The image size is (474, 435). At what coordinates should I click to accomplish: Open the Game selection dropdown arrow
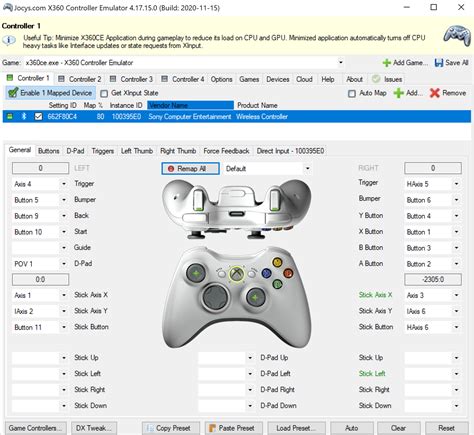(x=341, y=63)
